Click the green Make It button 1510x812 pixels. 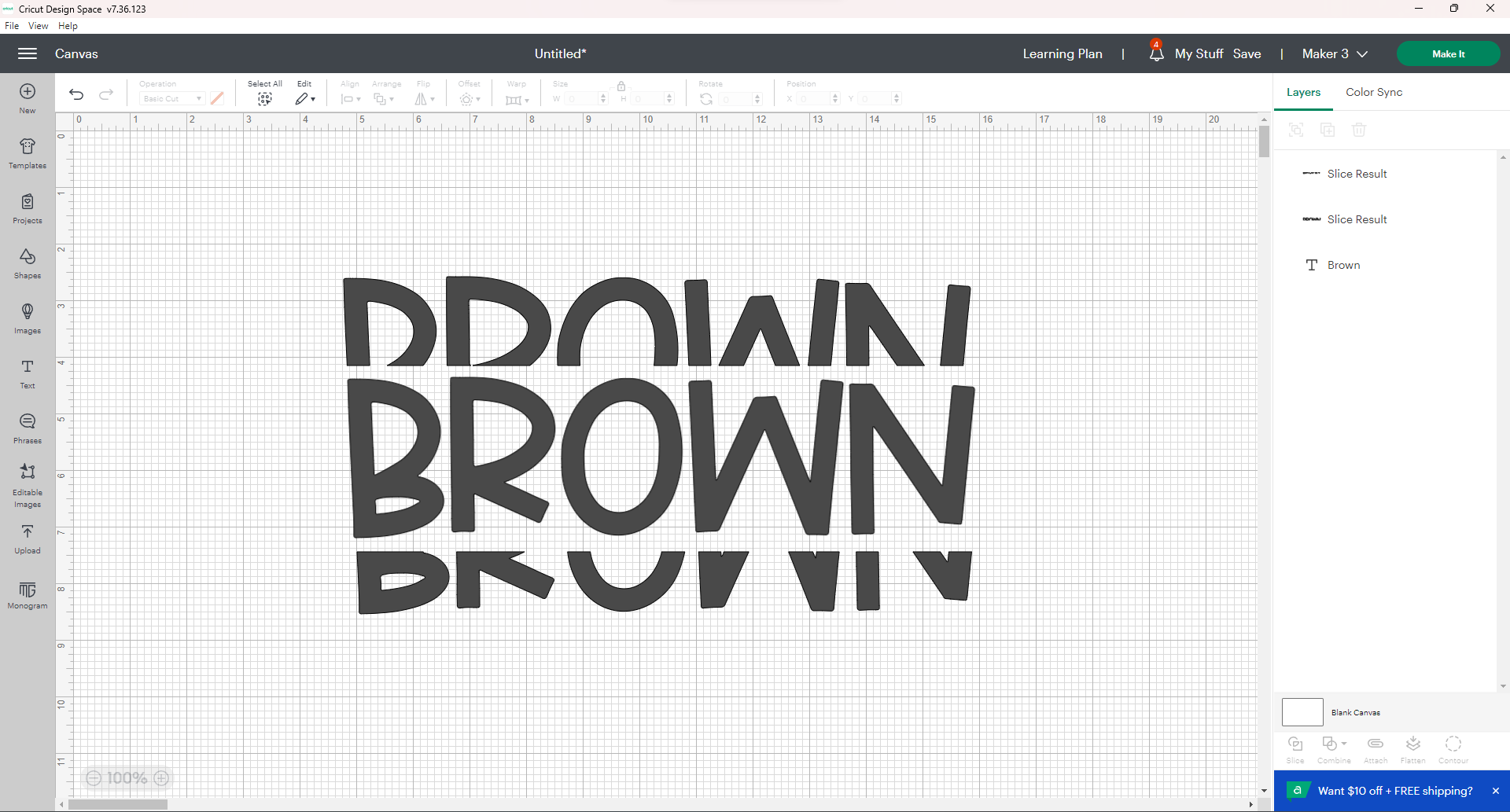1448,53
